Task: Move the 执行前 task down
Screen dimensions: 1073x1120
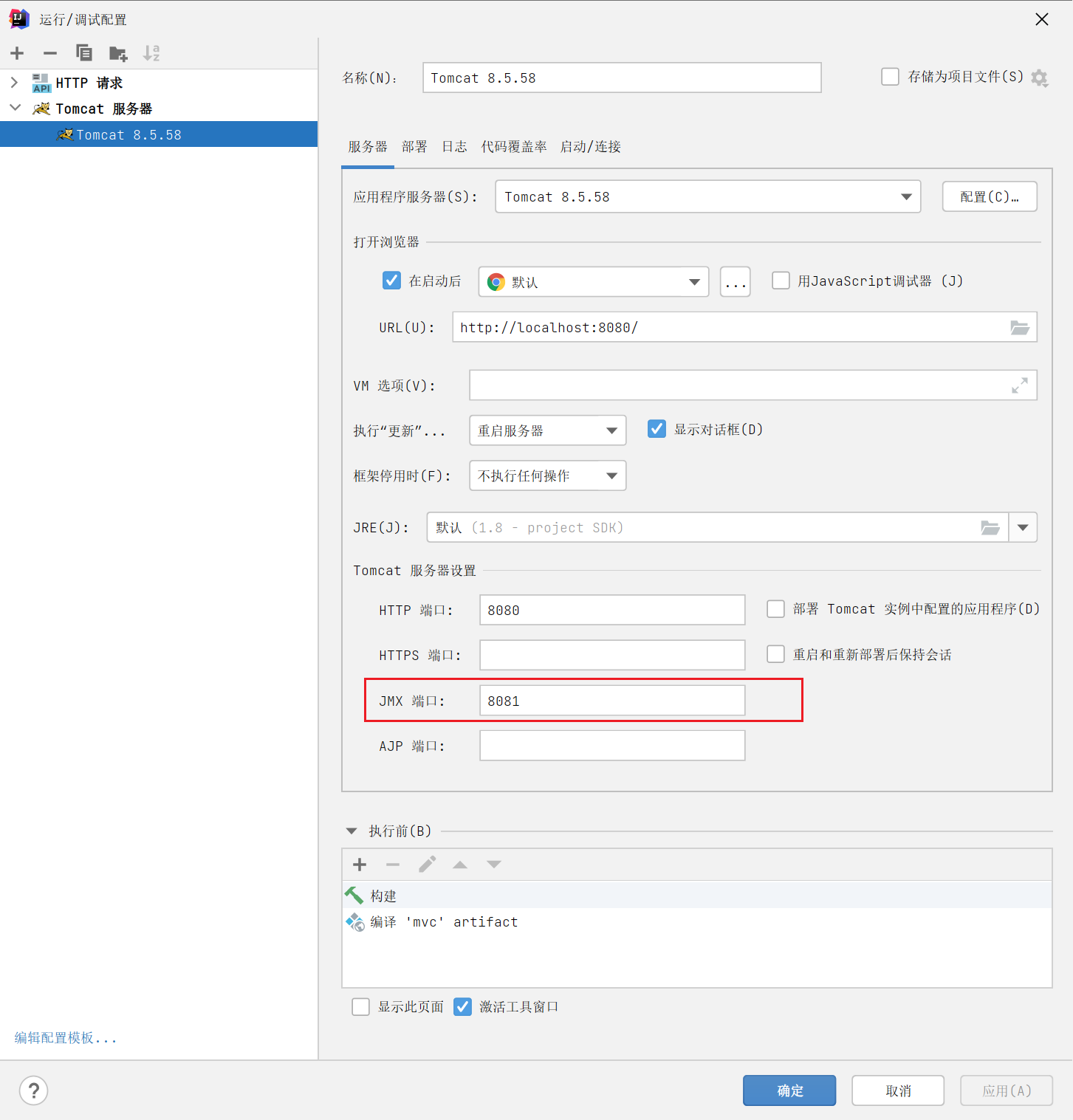Action: (x=494, y=865)
